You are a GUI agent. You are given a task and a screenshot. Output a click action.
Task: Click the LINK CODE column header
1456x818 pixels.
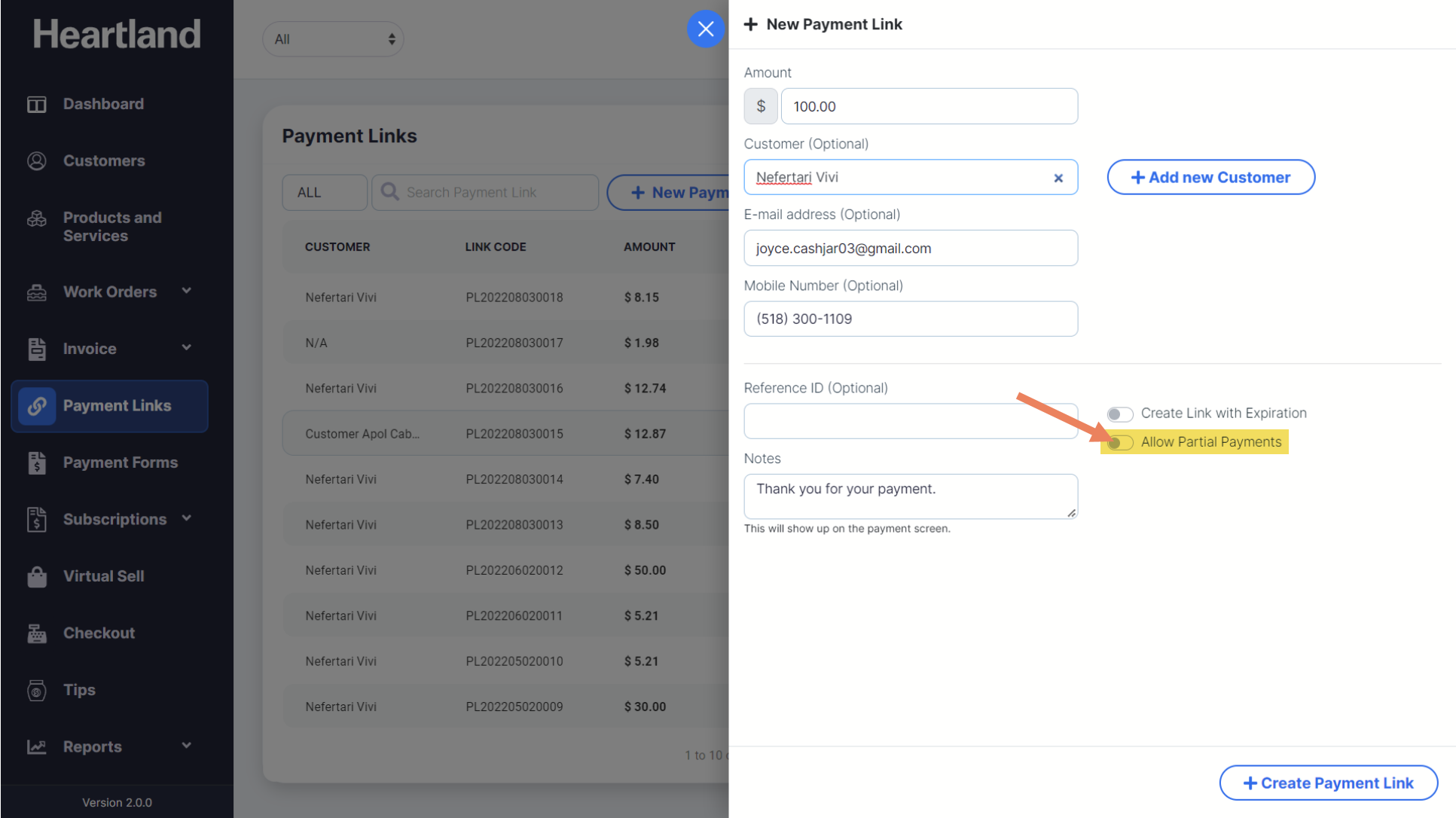pos(496,247)
